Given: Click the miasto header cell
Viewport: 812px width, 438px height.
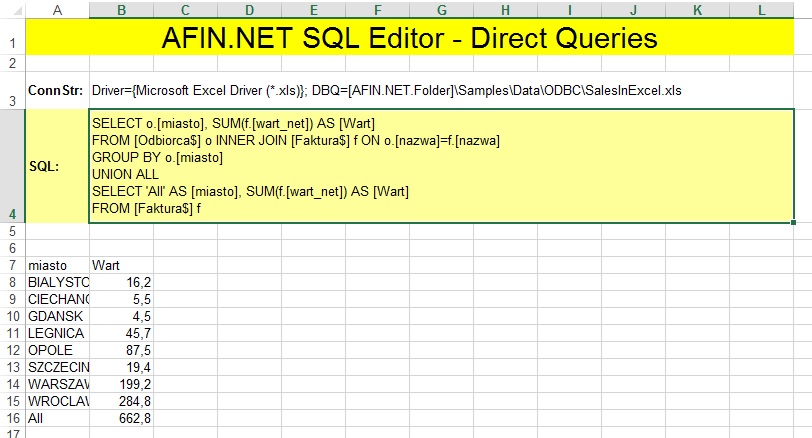Looking at the screenshot, I should tap(57, 265).
